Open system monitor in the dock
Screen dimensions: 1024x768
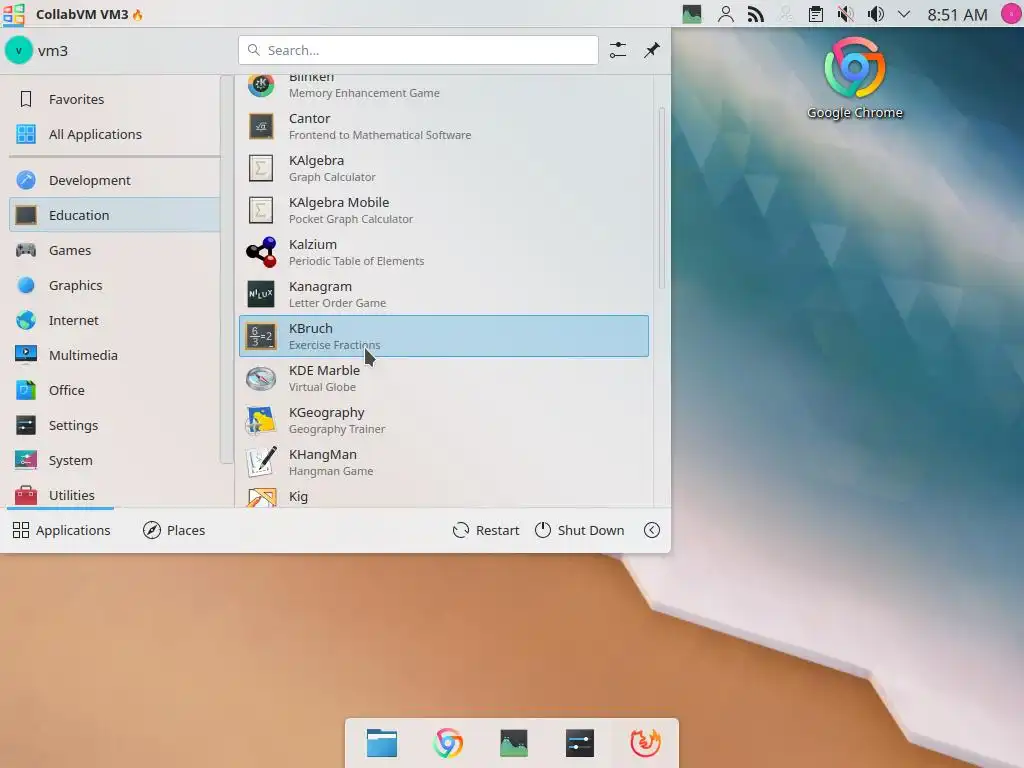click(514, 743)
